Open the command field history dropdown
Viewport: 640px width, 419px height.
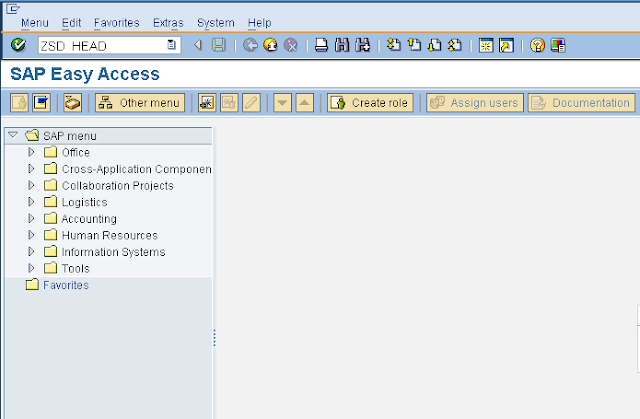coord(171,44)
